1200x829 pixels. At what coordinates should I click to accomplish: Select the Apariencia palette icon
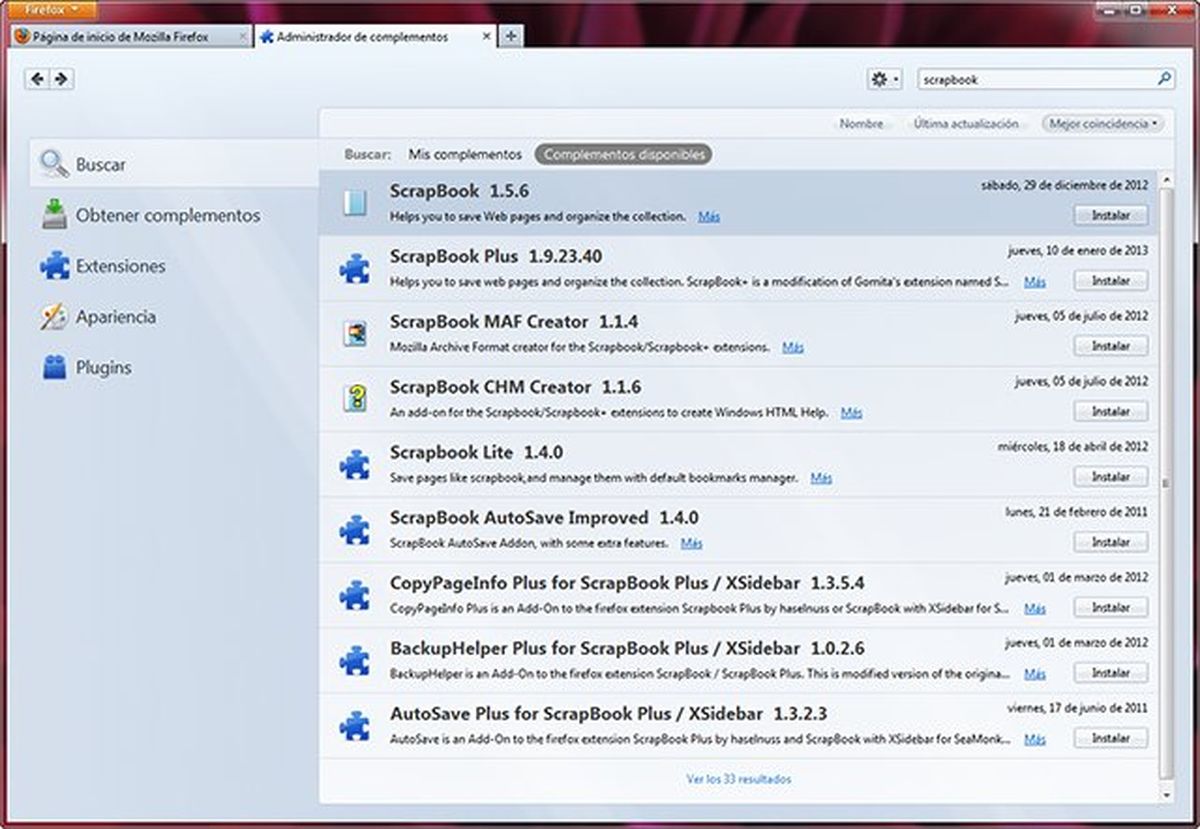point(54,316)
